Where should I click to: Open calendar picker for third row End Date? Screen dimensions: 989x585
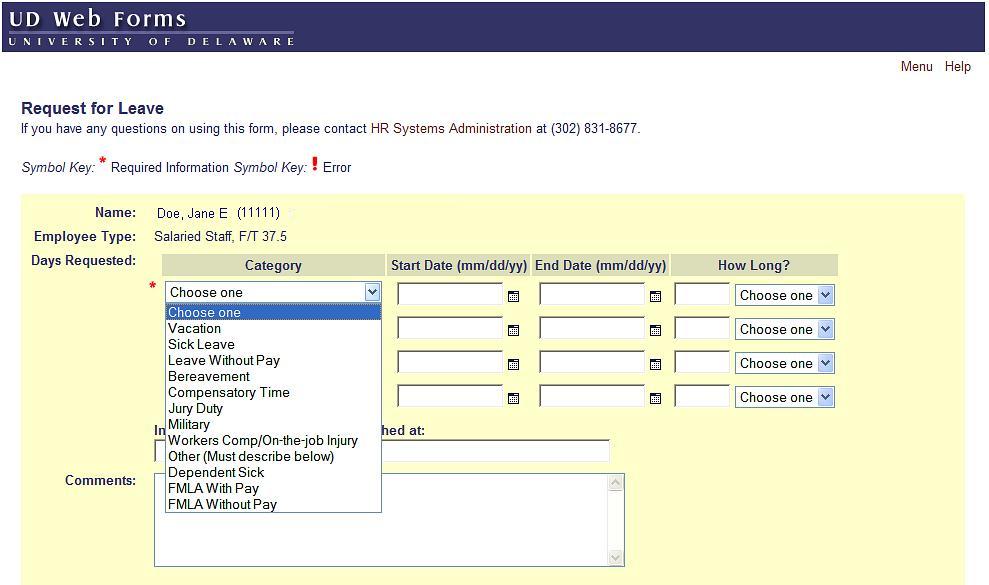[655, 364]
